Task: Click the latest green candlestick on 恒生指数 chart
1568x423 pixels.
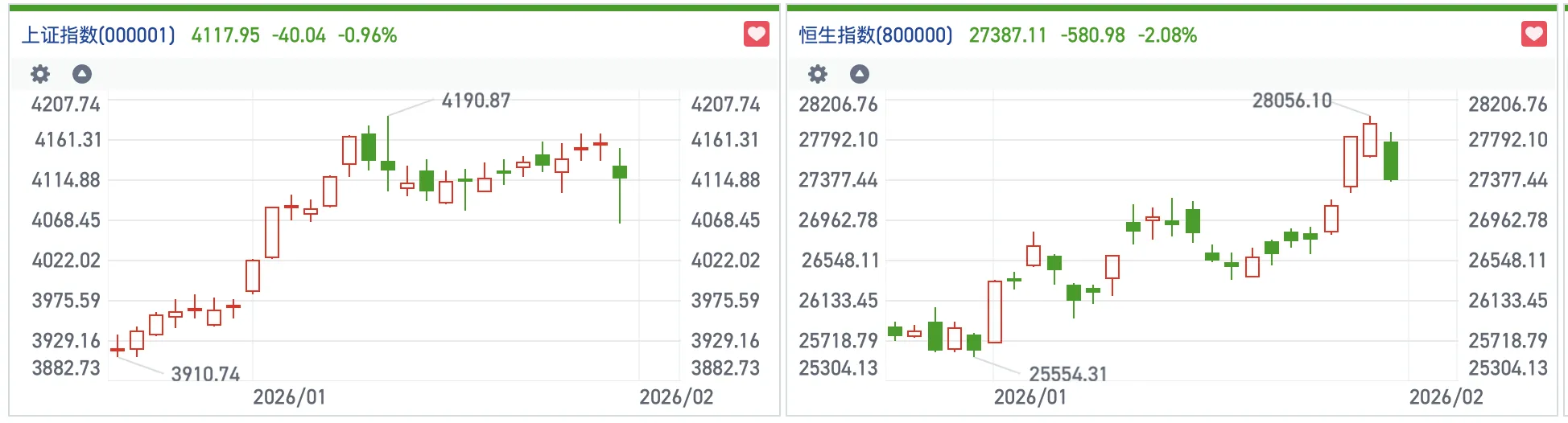Action: [x=1390, y=161]
